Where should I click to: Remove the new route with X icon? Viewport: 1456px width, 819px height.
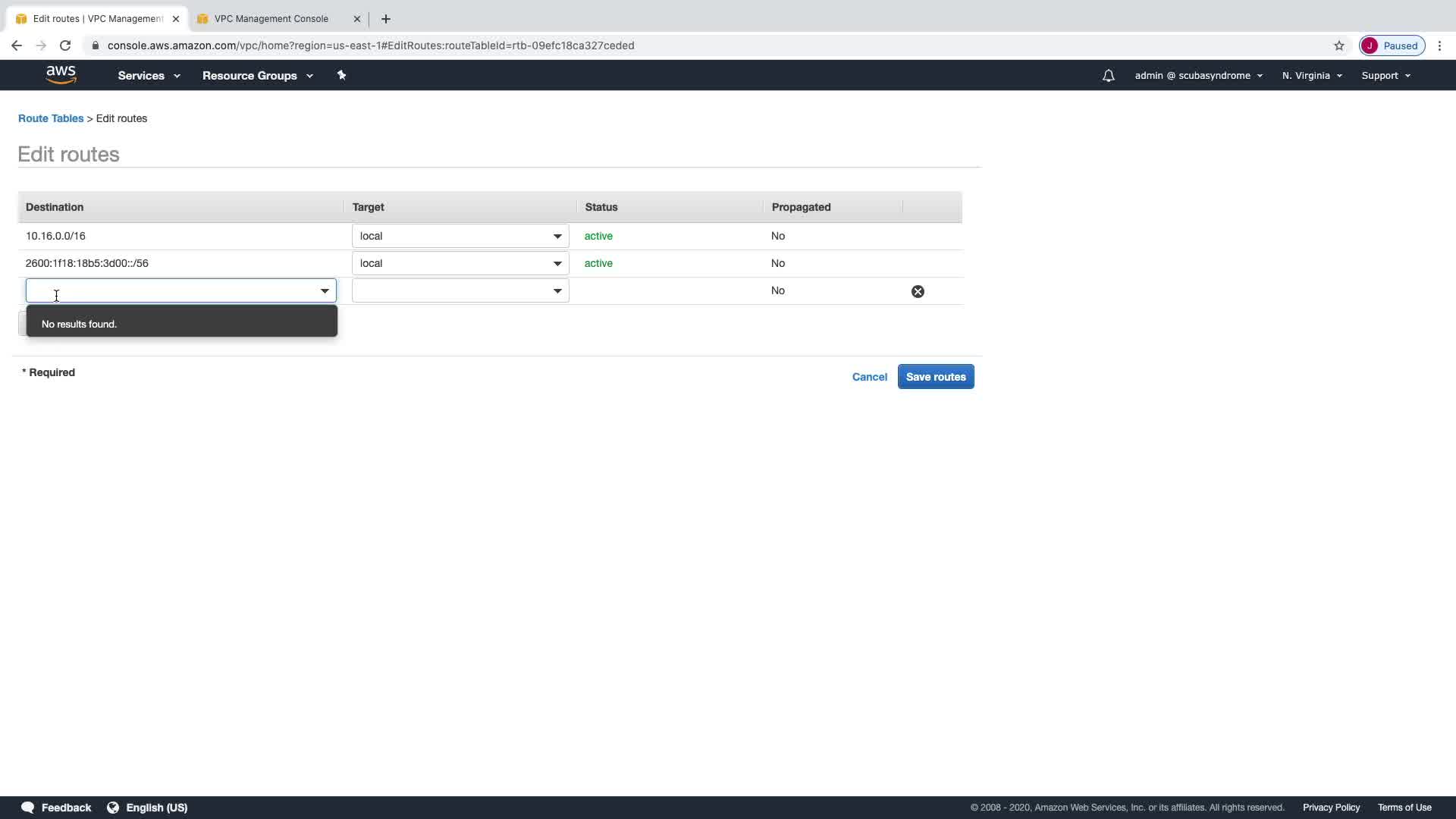tap(918, 291)
